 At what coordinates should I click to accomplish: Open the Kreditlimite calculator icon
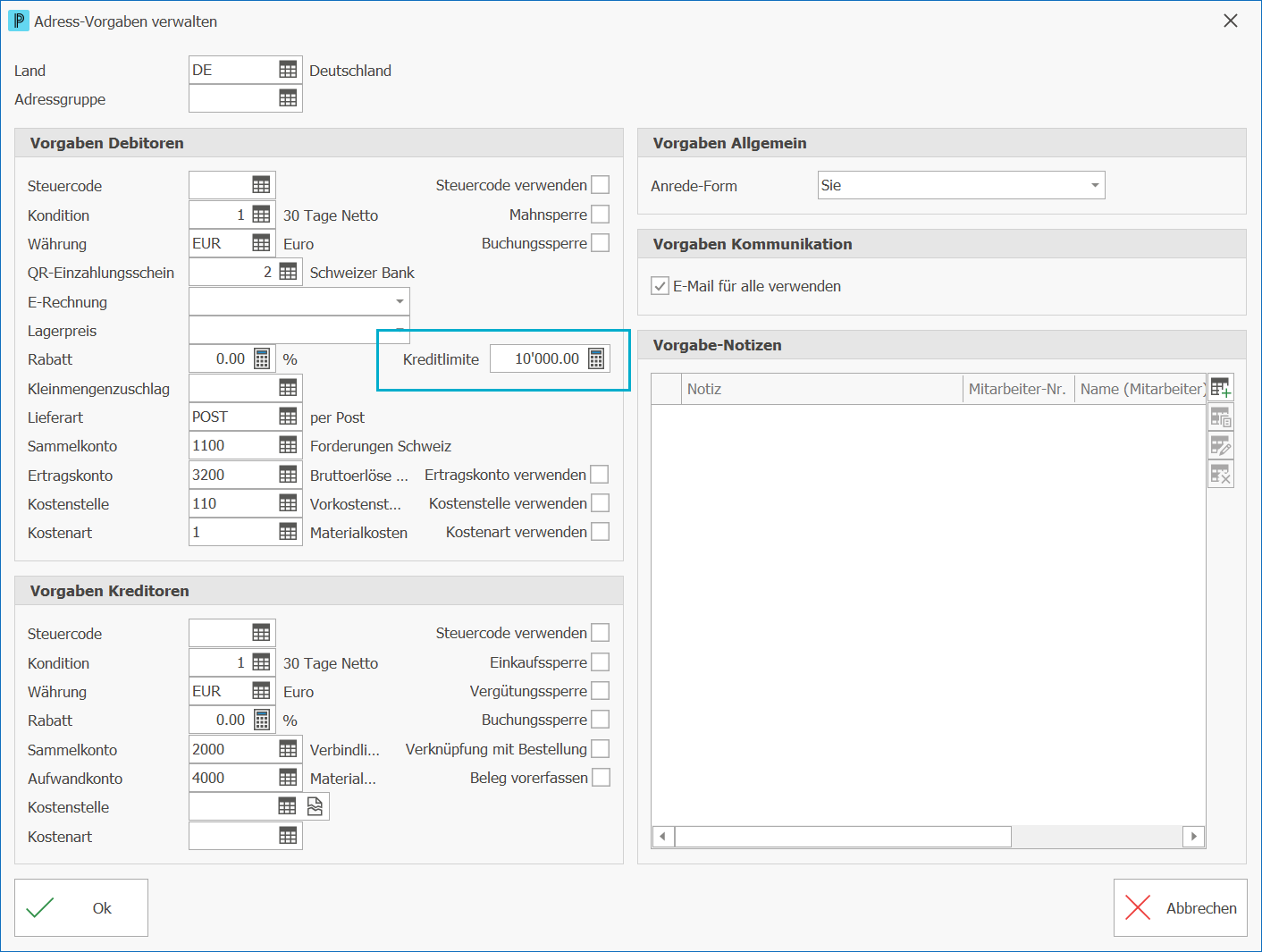click(x=596, y=358)
